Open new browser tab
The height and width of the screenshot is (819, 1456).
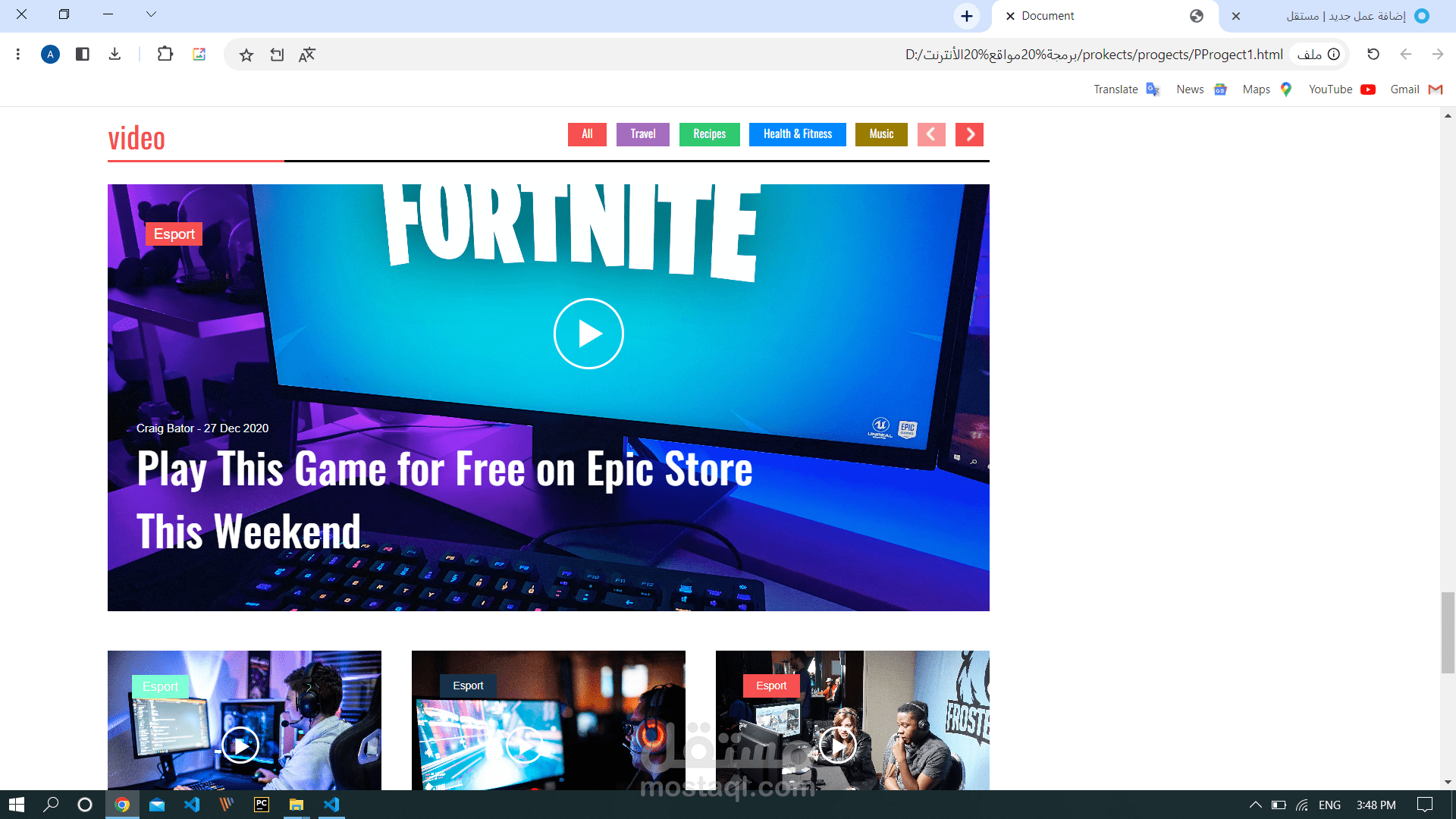point(967,16)
